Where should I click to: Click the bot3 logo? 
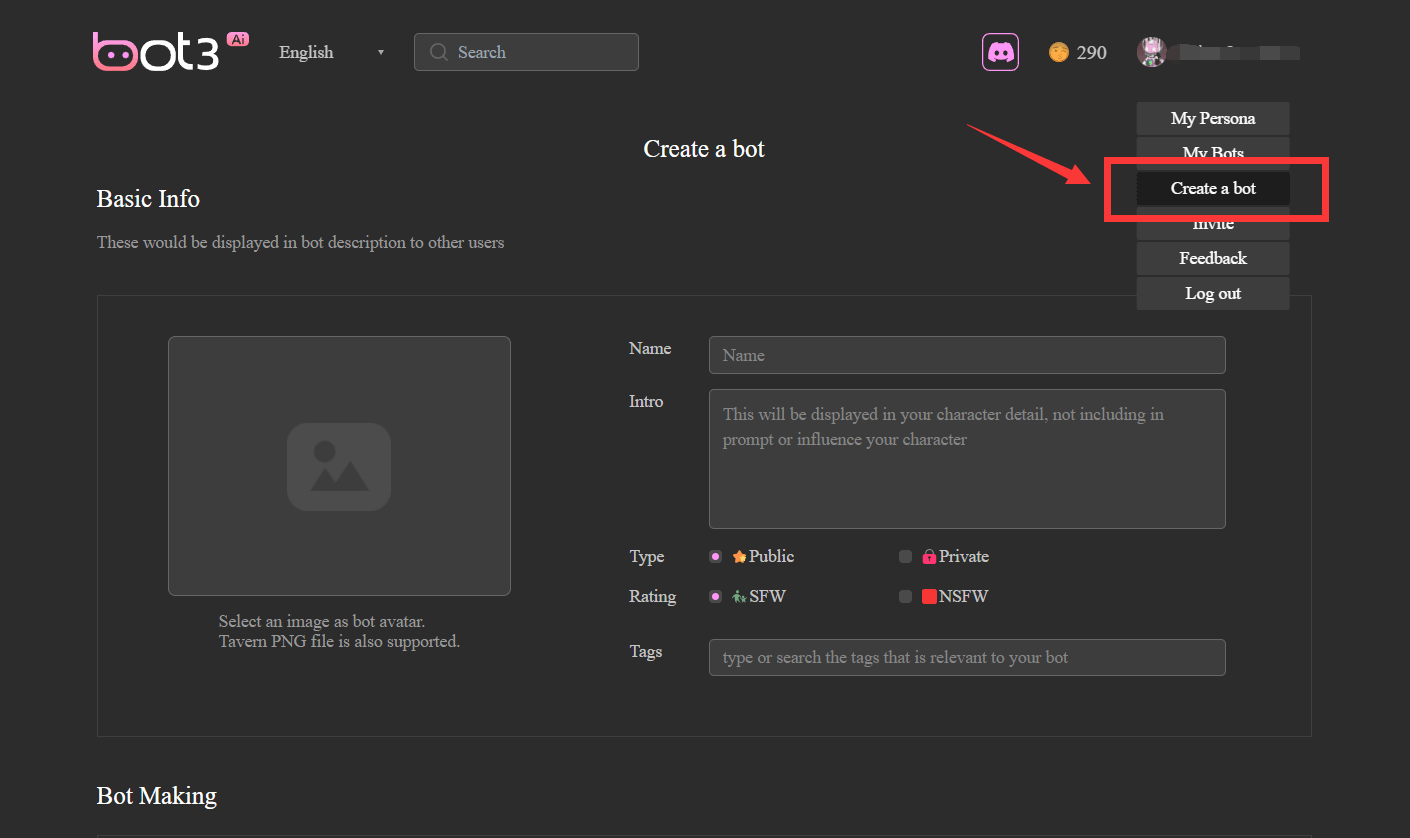pos(155,51)
